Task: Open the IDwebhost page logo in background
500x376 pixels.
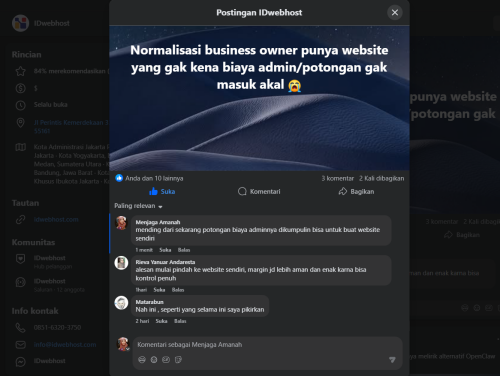Action: point(20,23)
